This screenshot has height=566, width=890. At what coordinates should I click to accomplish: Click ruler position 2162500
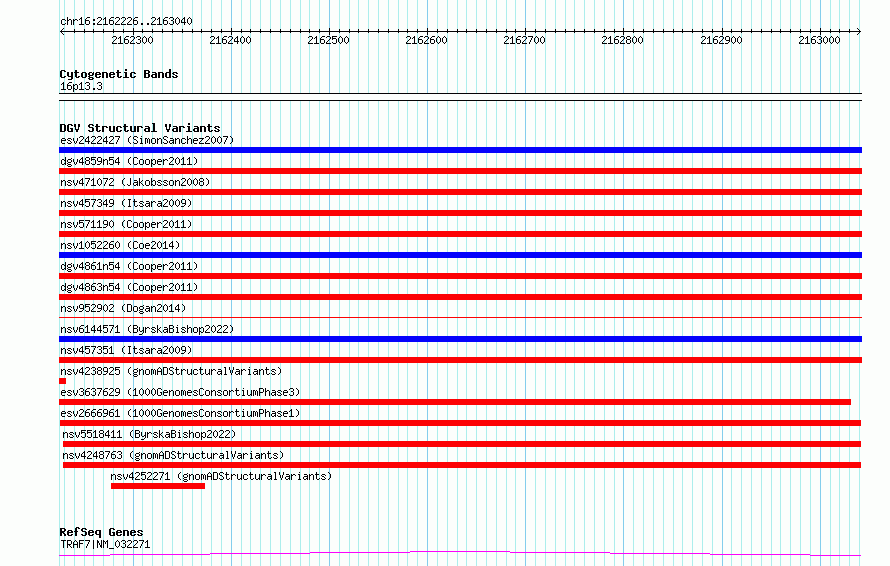tap(329, 40)
